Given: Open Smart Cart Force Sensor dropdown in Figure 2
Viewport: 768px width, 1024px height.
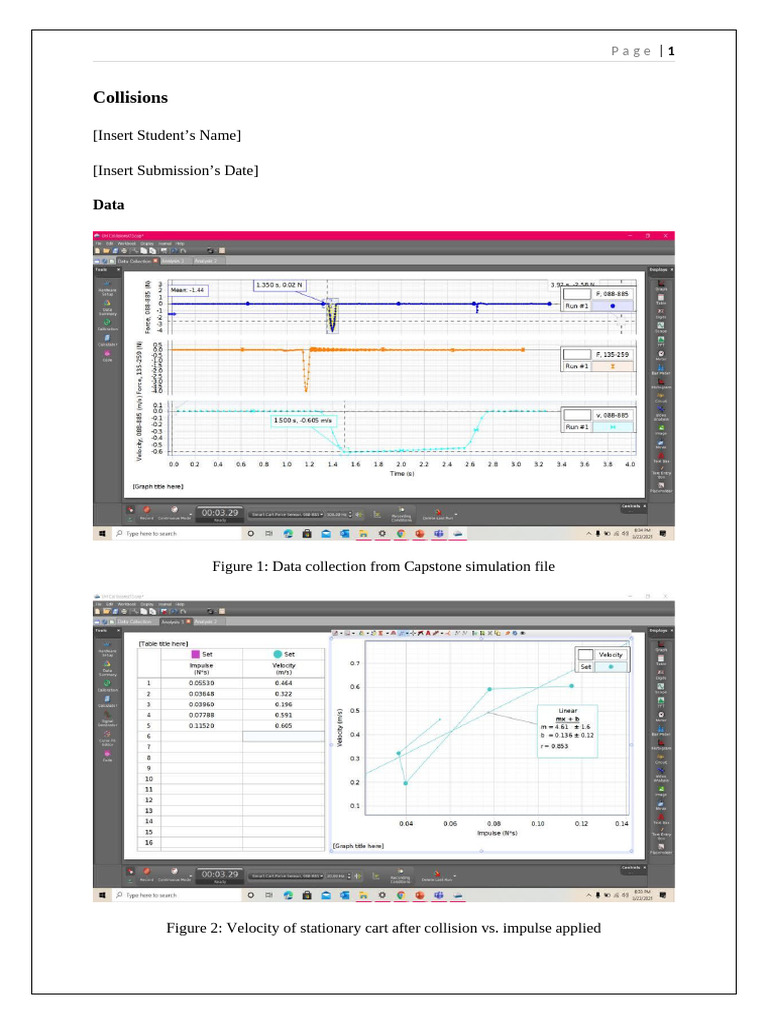Looking at the screenshot, I should 287,876.
